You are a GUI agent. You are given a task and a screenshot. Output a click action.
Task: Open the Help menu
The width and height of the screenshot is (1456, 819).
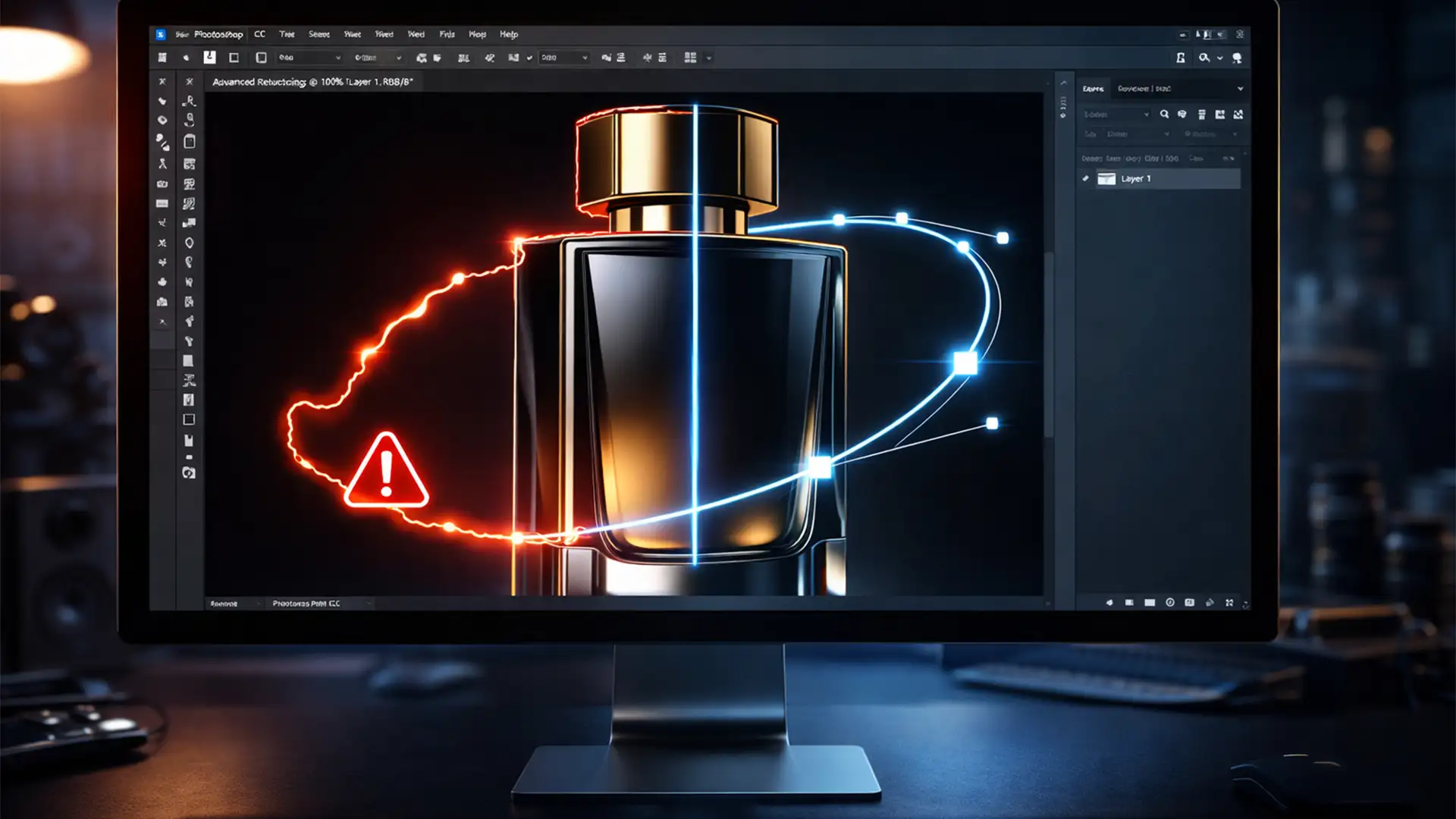click(510, 34)
